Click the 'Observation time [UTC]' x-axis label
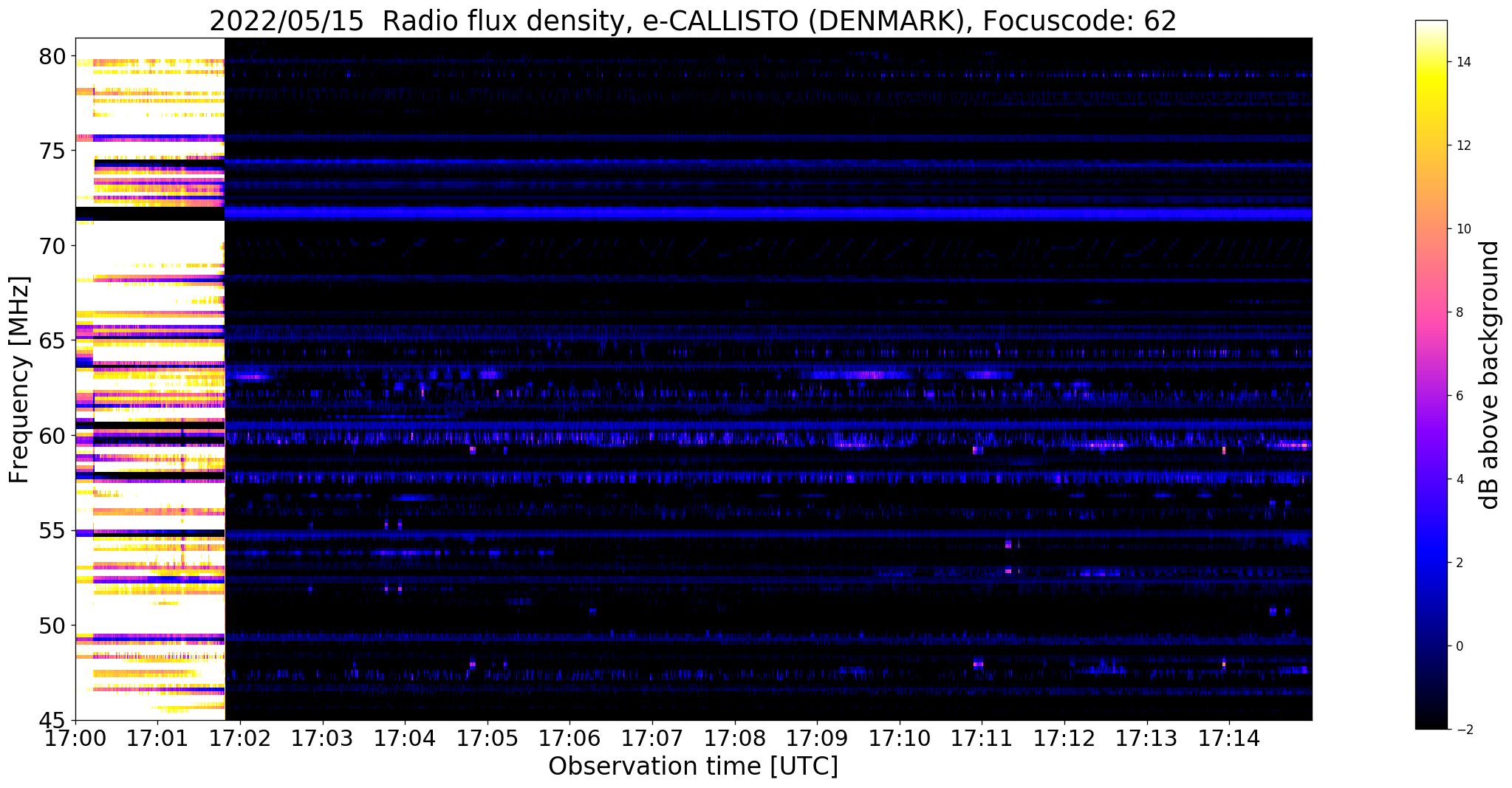Image resolution: width=1512 pixels, height=788 pixels. pos(693,766)
